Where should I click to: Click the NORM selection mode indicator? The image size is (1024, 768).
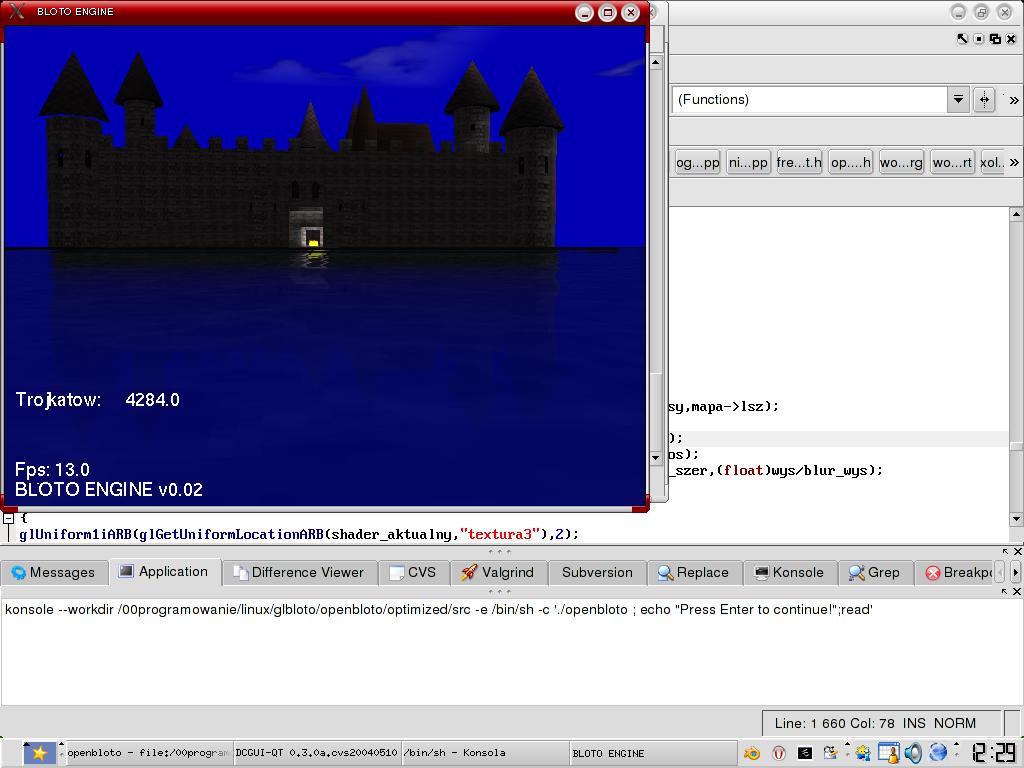pos(955,724)
